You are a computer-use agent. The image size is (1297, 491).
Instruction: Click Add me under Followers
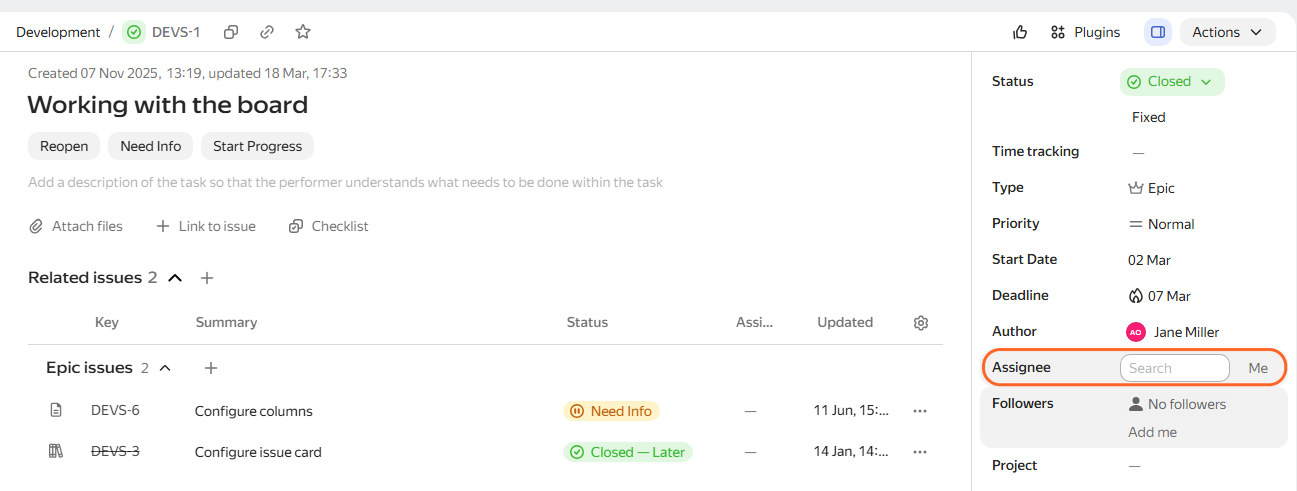point(1152,432)
